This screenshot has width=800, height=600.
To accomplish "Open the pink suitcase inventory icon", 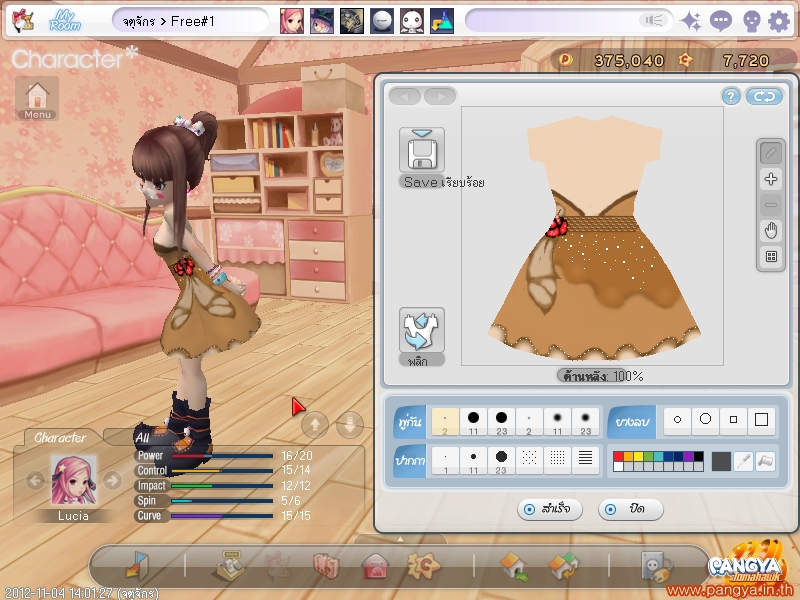I will [x=326, y=566].
